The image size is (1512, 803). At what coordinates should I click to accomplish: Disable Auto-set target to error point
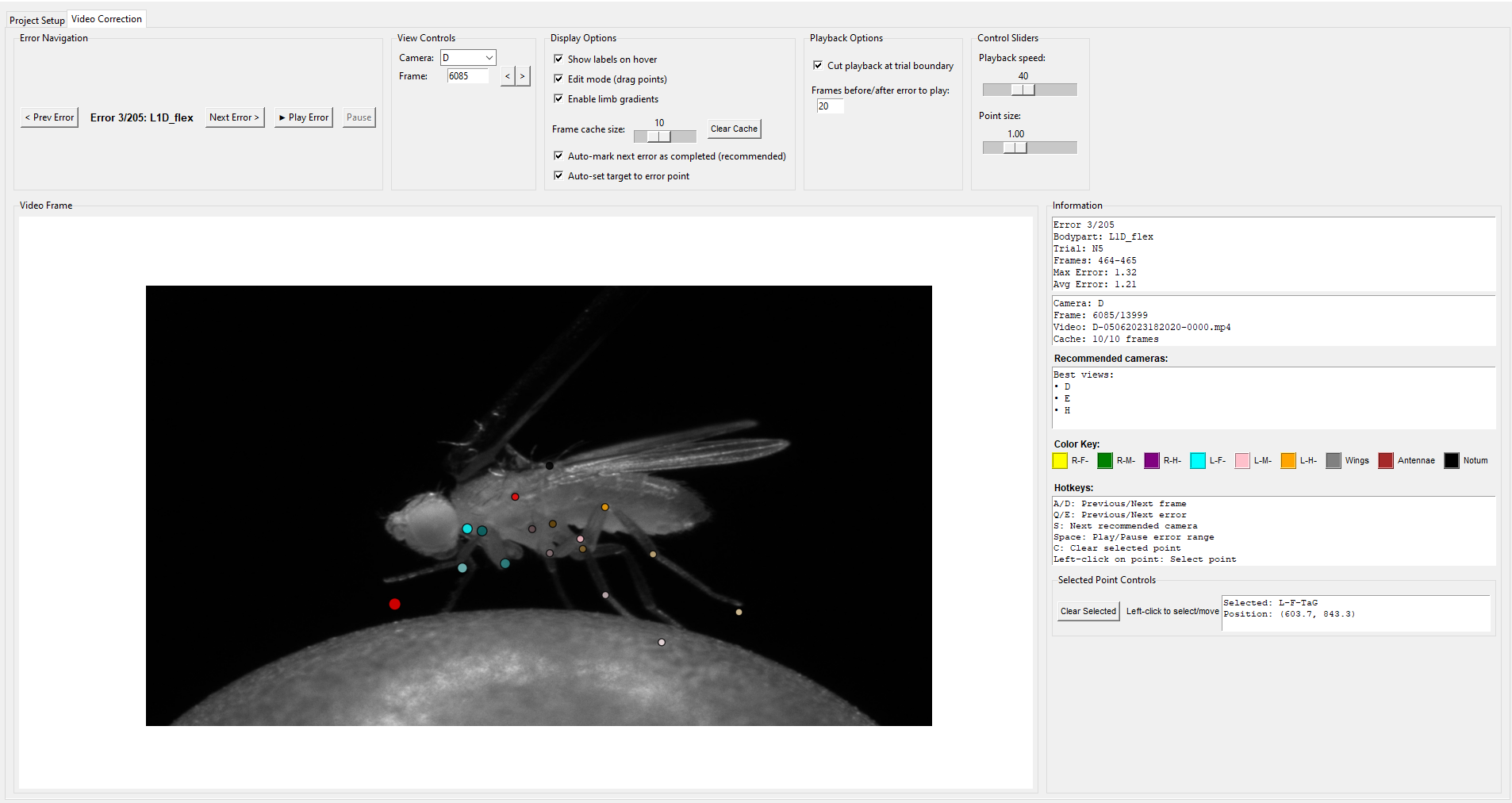coord(559,175)
